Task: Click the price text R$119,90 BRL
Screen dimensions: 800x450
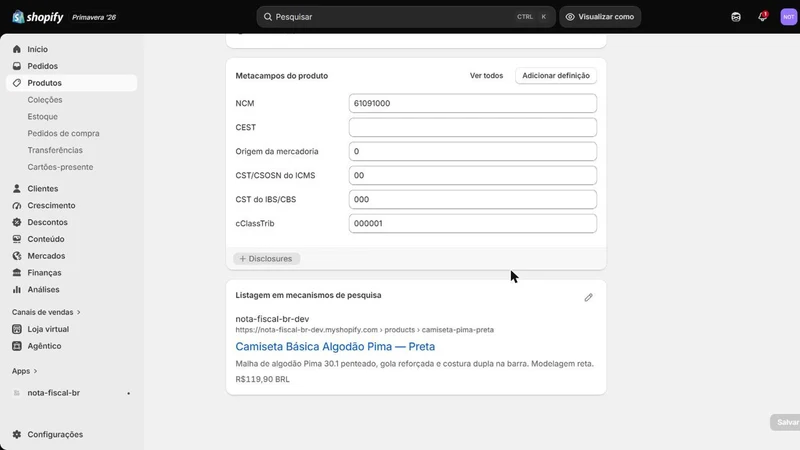Action: [x=262, y=379]
